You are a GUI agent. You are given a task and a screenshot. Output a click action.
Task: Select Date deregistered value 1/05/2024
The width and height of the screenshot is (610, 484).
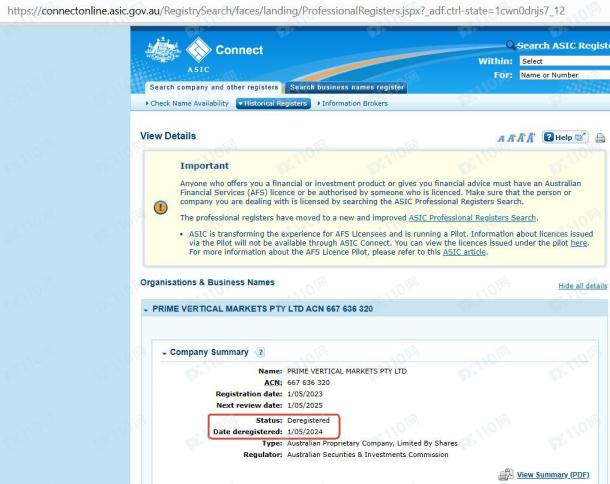point(305,432)
